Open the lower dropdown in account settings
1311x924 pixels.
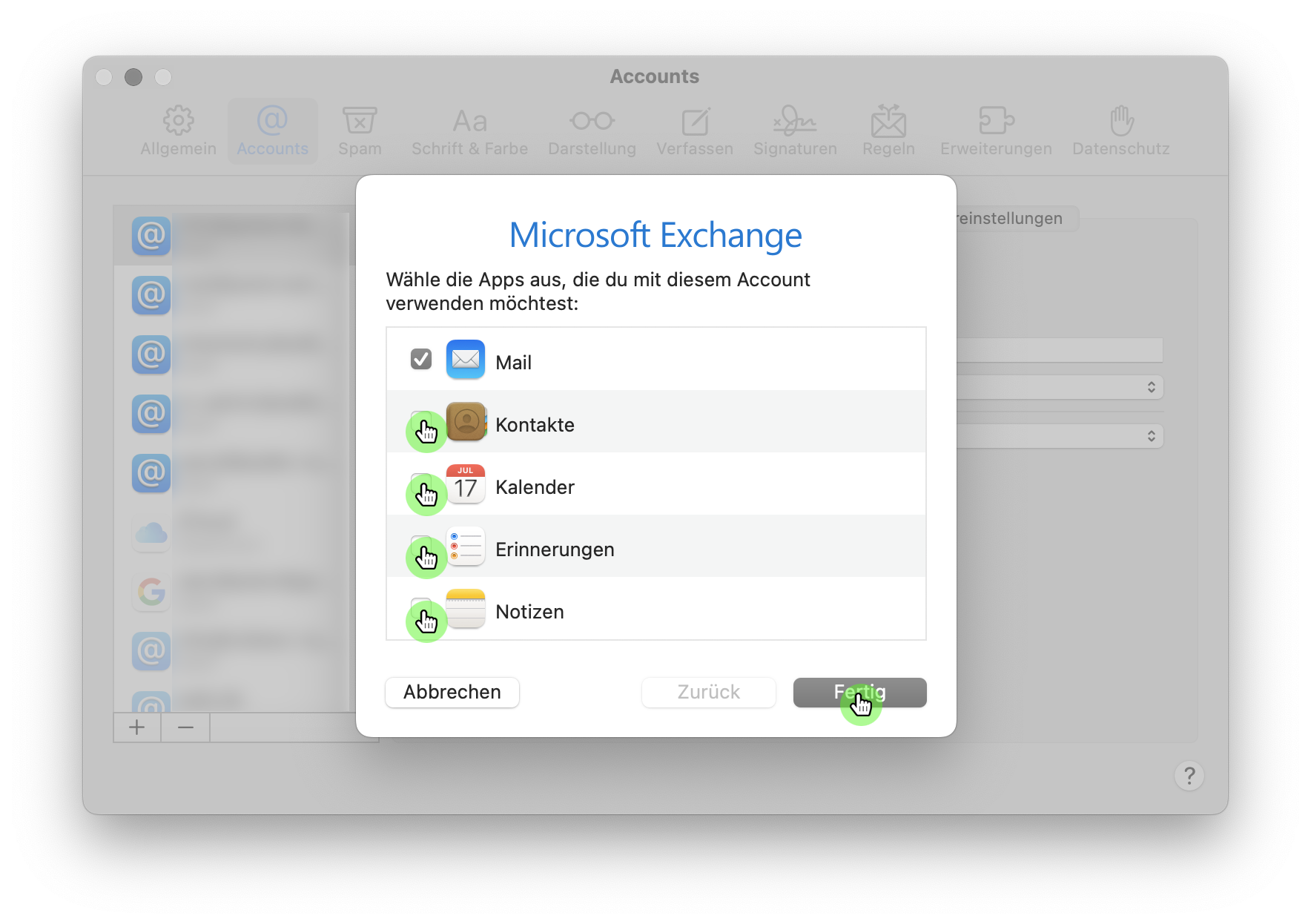click(x=1060, y=436)
